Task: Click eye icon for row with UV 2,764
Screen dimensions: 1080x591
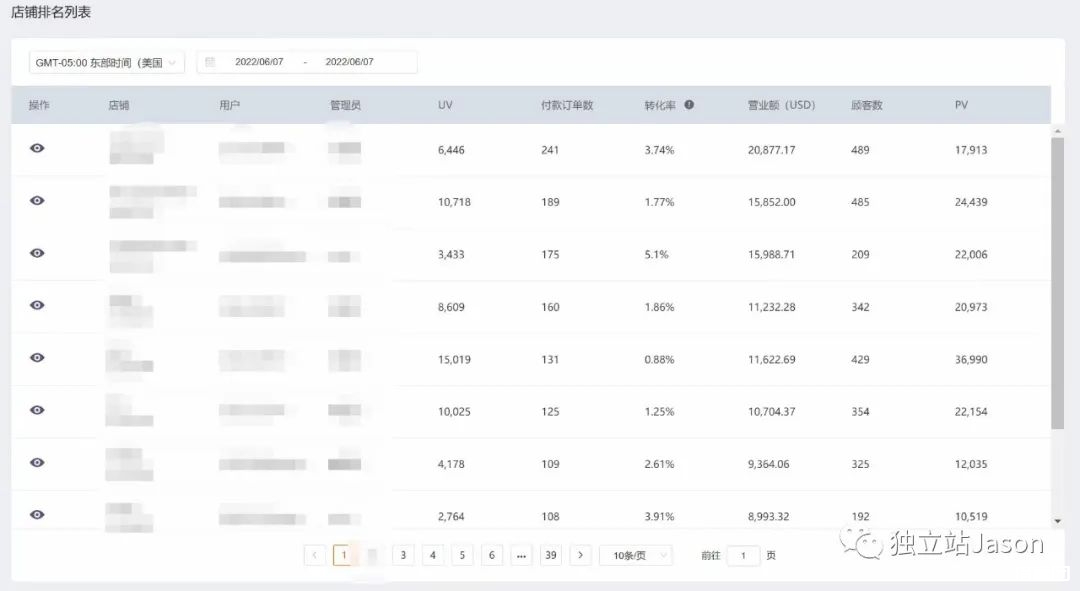Action: pyautogui.click(x=37, y=514)
